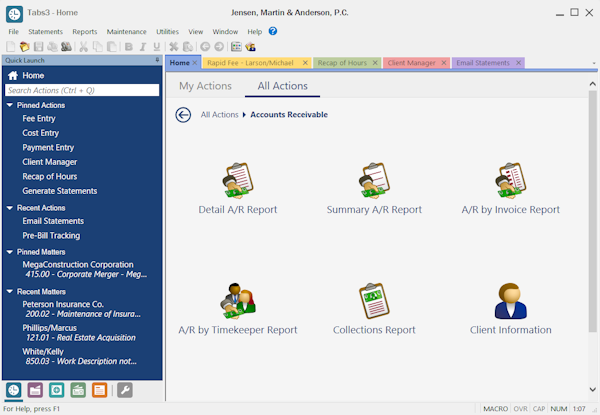Open the Statements menu
Viewport: 600px width, 415px height.
tap(45, 32)
